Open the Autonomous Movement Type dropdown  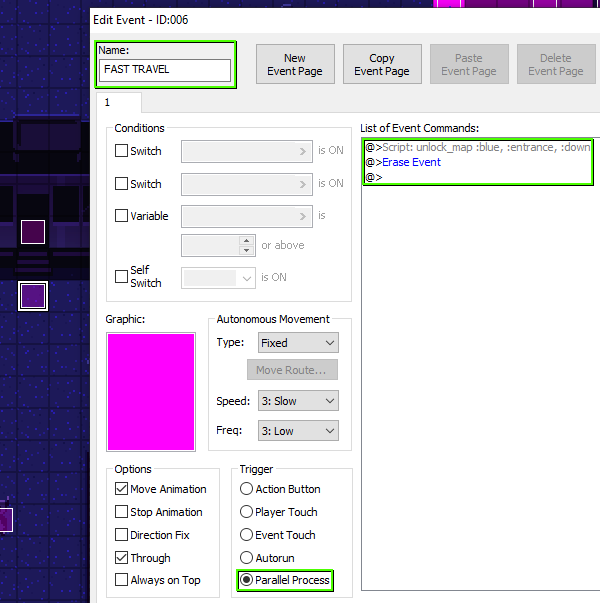297,343
